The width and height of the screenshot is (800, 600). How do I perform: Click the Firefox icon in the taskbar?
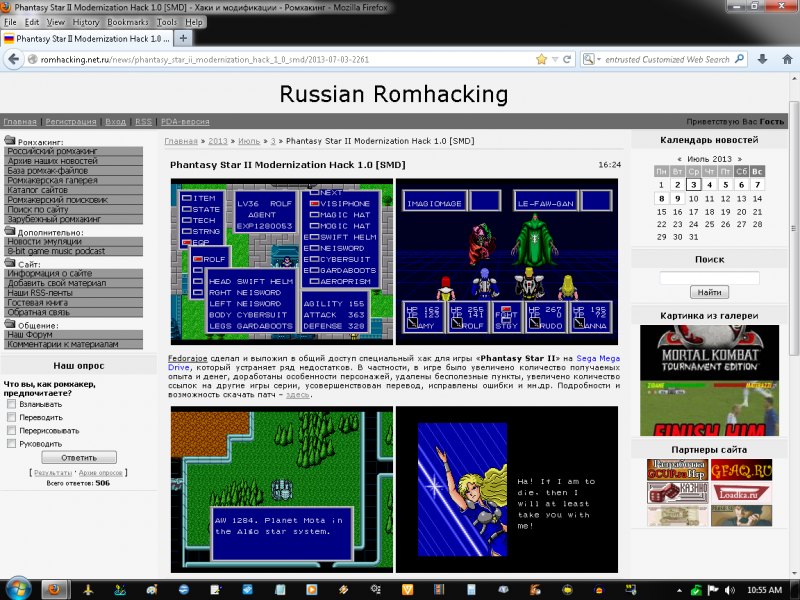pyautogui.click(x=54, y=589)
